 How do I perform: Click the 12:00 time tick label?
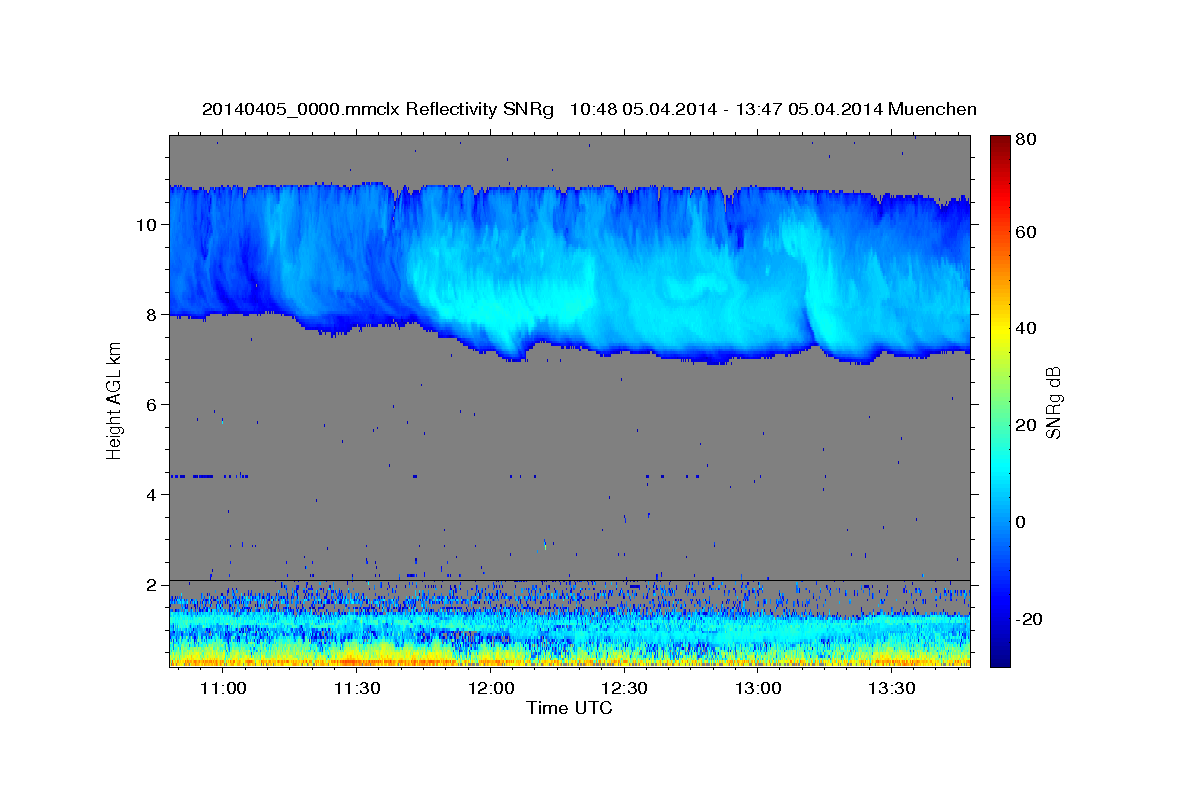491,689
